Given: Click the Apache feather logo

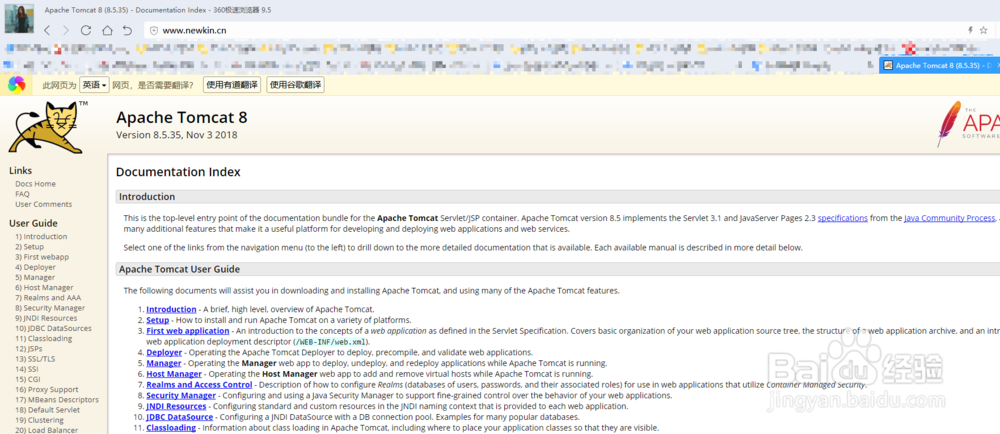Looking at the screenshot, I should 968,124.
